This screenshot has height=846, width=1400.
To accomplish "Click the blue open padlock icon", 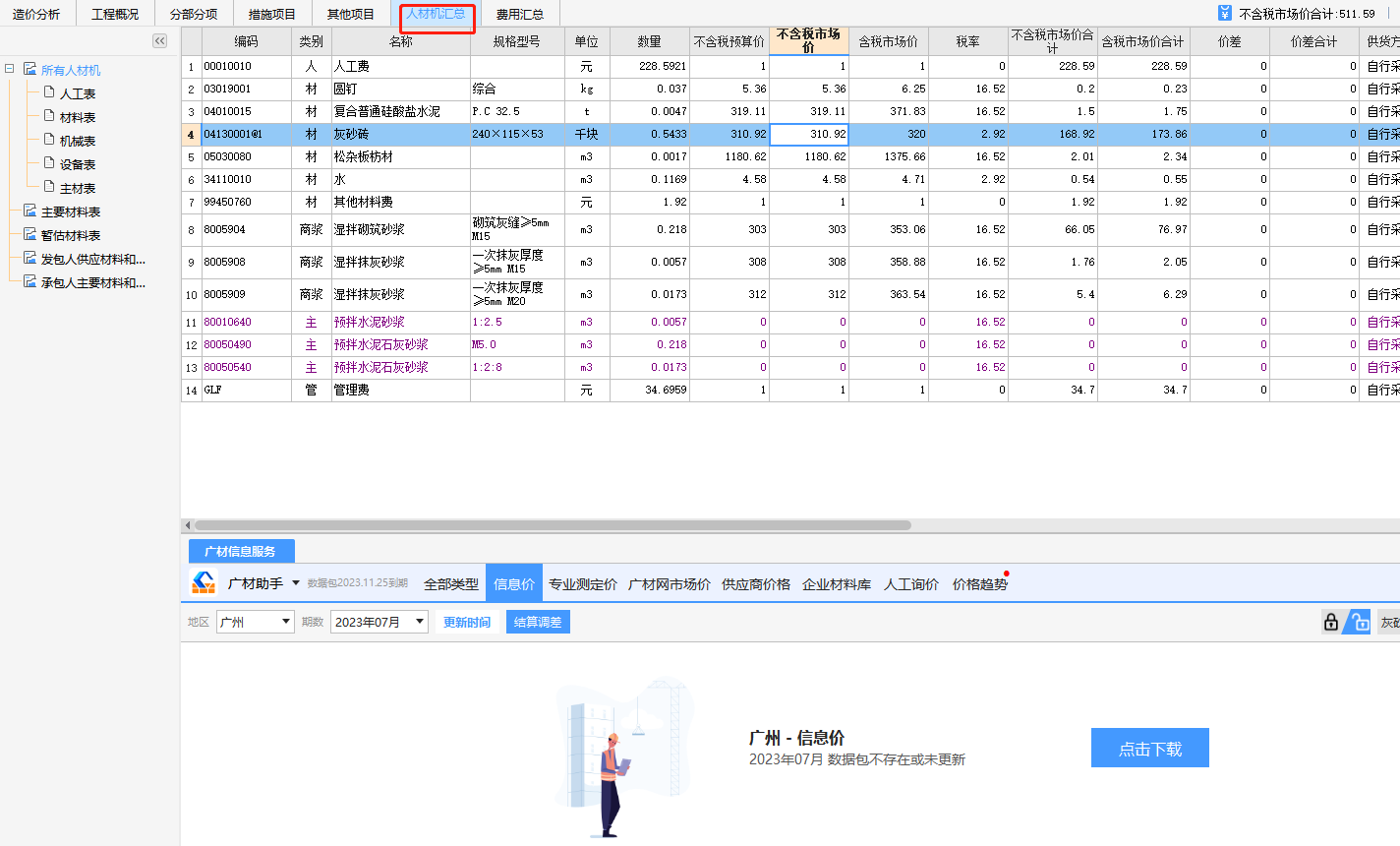I will 1358,622.
